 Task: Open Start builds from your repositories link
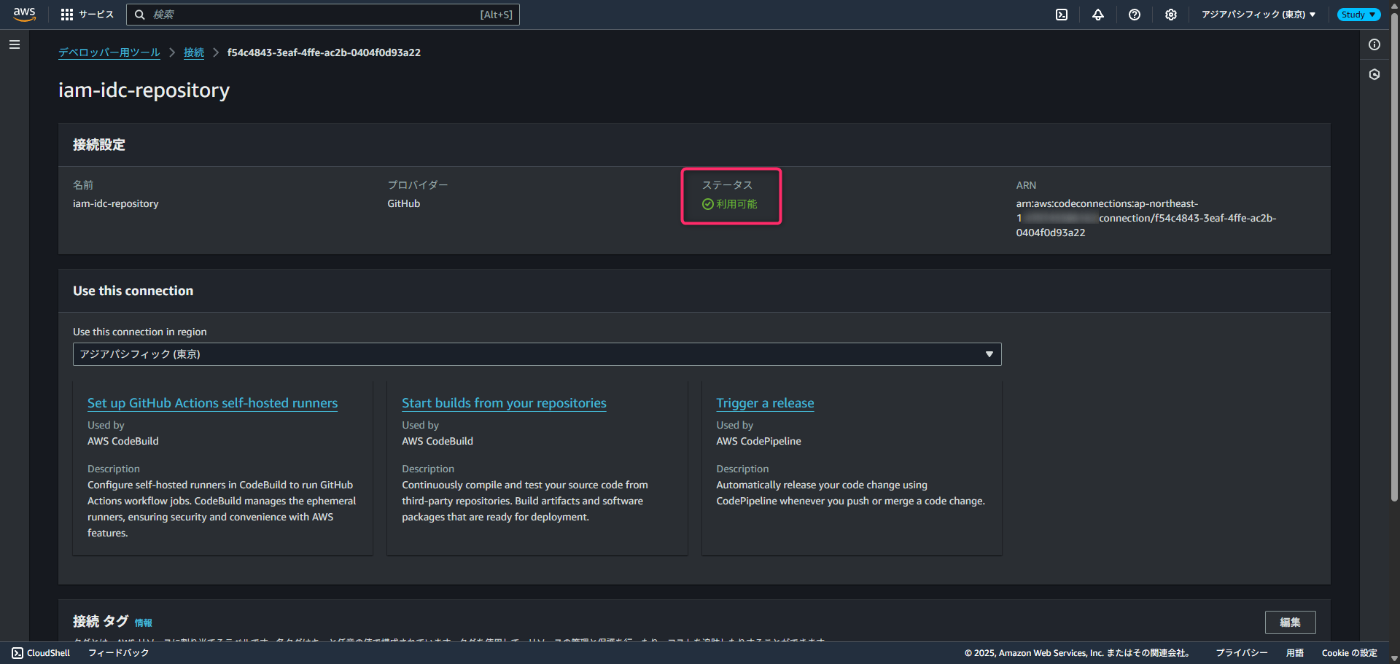pyautogui.click(x=504, y=403)
